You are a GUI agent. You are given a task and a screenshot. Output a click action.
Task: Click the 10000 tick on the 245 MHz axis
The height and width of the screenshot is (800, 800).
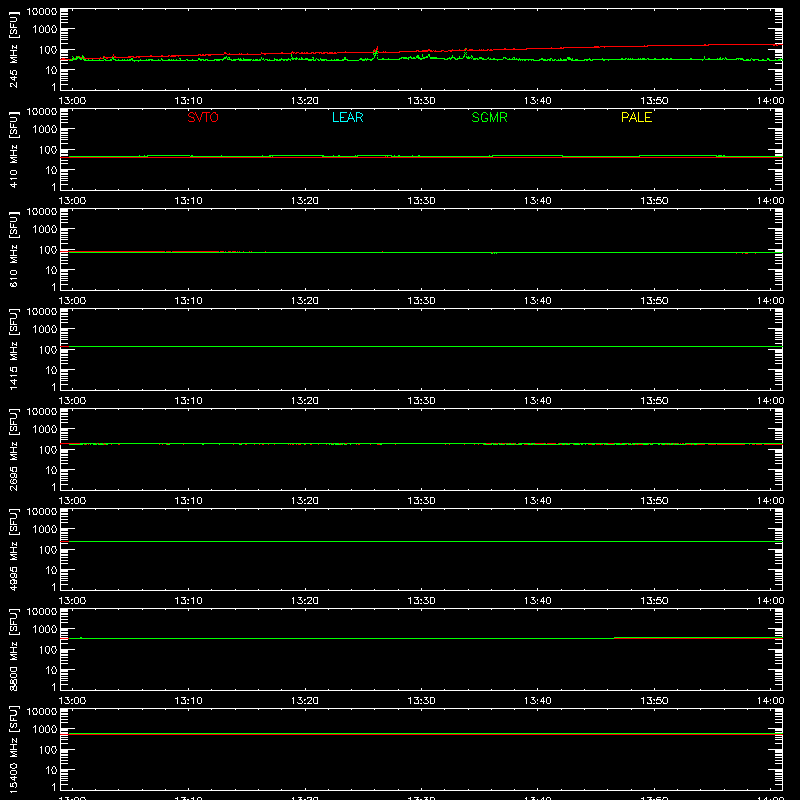42,12
